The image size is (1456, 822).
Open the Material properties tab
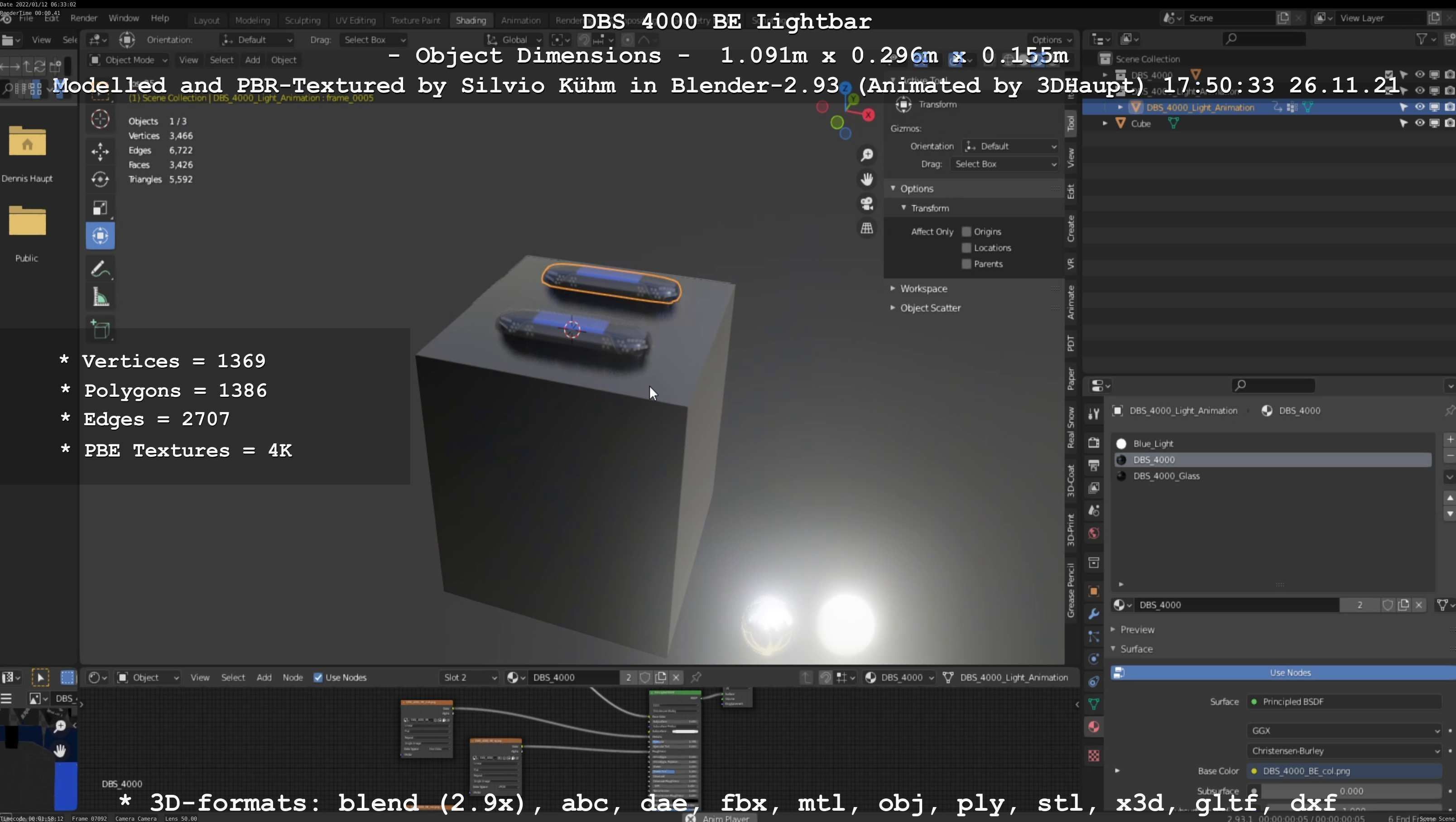[1094, 726]
